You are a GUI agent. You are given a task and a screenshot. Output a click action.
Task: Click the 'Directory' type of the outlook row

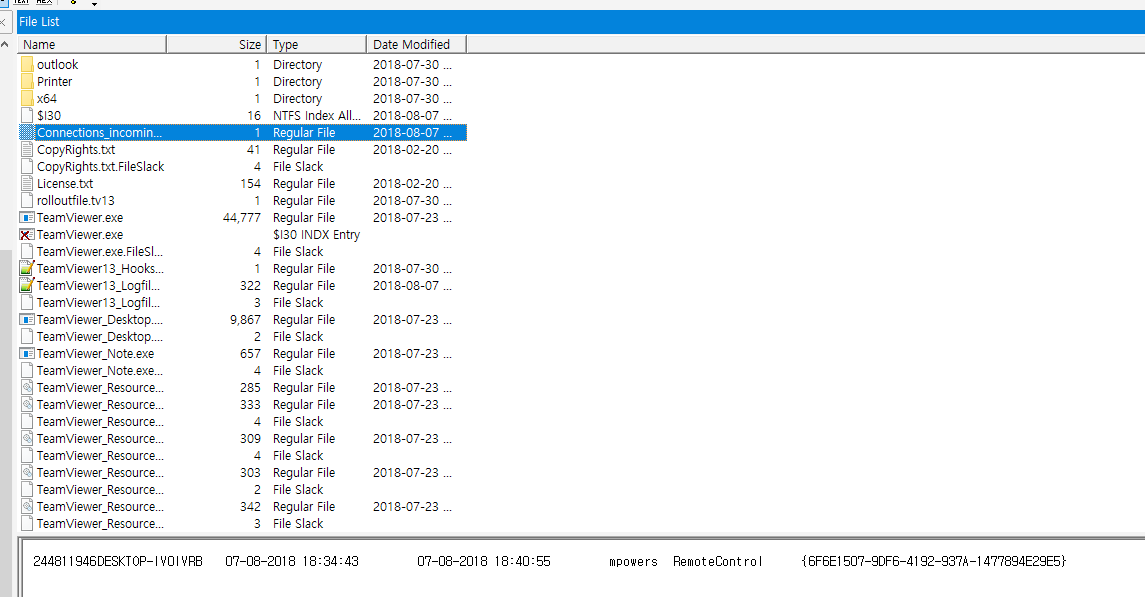coord(297,64)
